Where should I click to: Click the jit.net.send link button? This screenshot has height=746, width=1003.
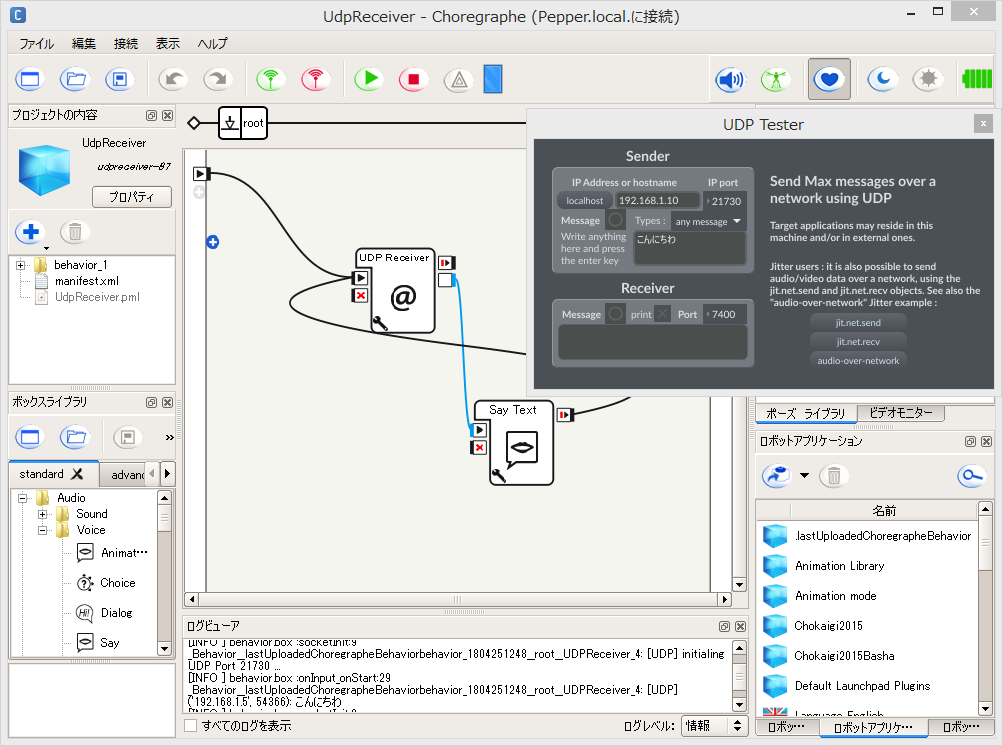coord(858,322)
